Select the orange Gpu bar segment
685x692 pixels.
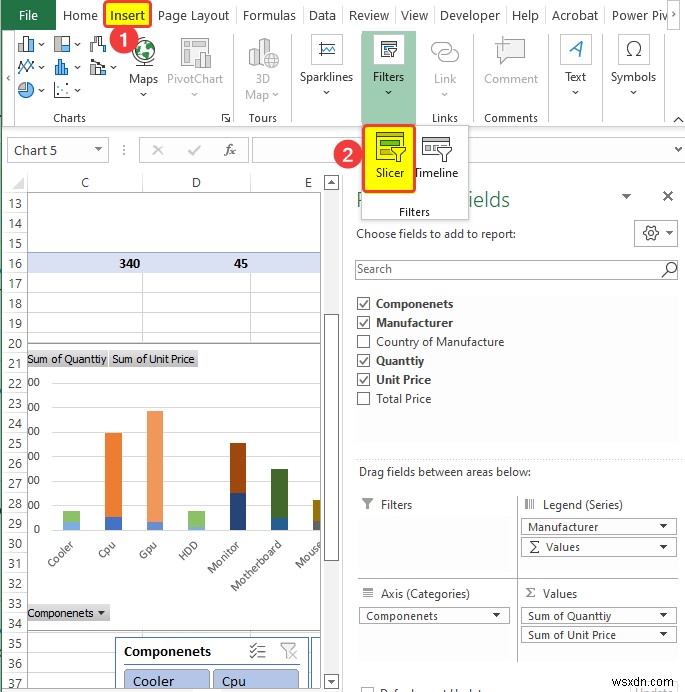coord(155,466)
